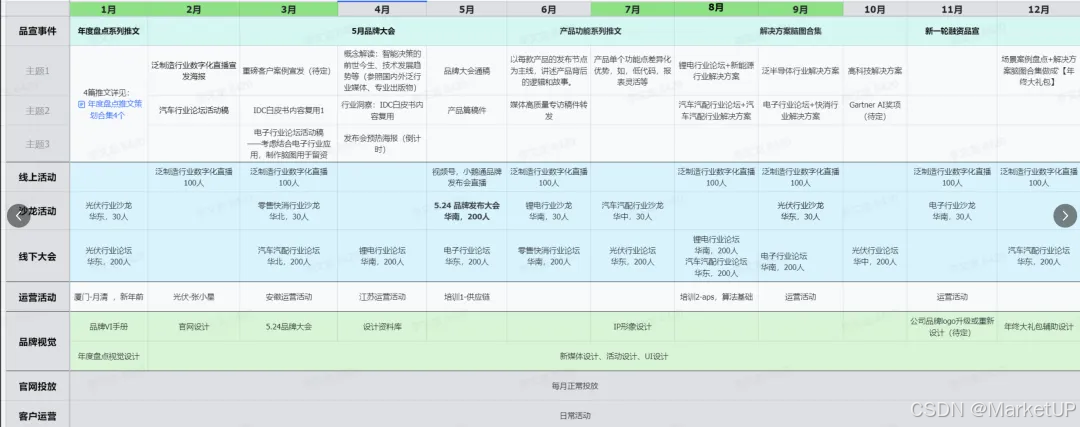This screenshot has width=1080, height=427.
Task: Click the IDC白皮书内容复用1 cell
Action: click(x=289, y=110)
